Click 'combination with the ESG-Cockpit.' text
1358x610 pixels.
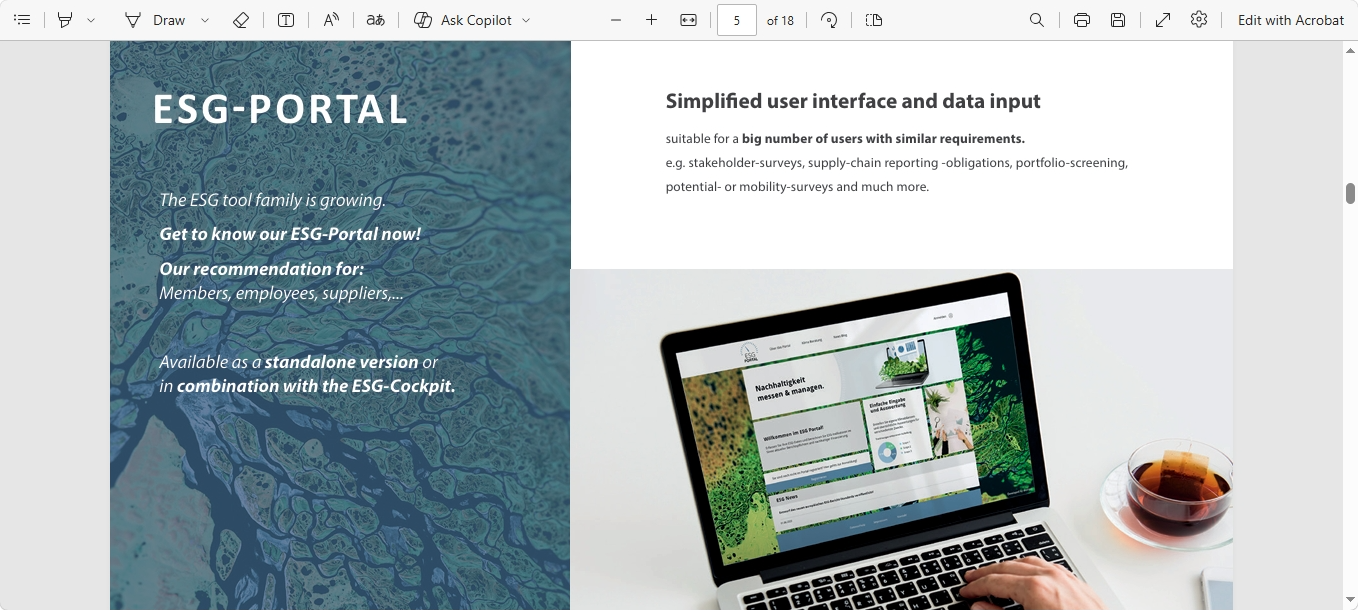point(316,386)
